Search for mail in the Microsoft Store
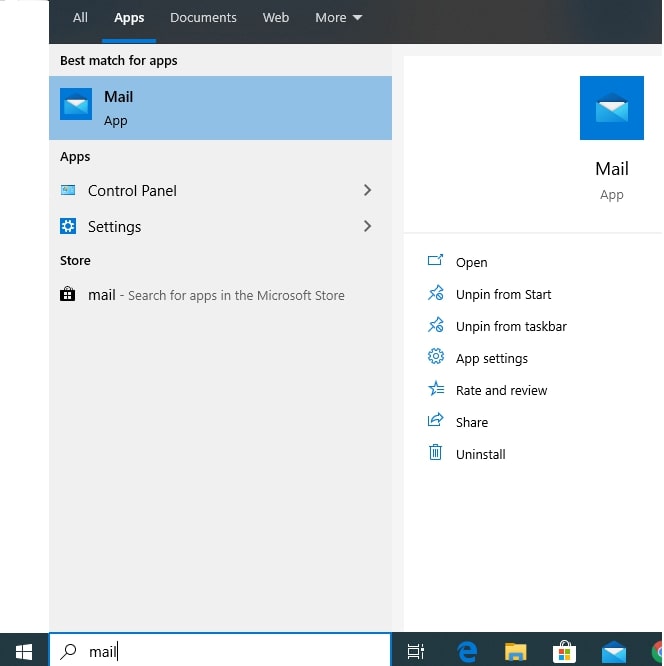 [215, 295]
